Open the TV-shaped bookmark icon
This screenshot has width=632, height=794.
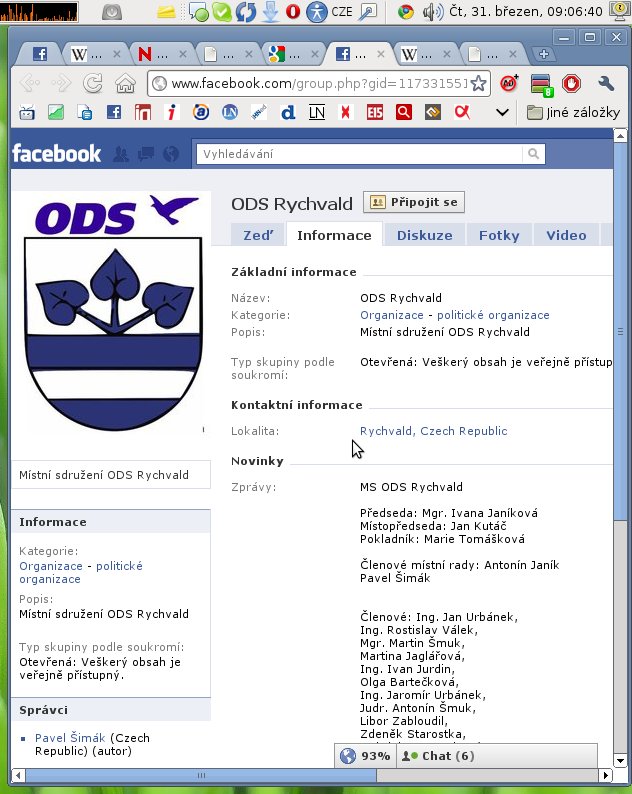[x=27, y=112]
